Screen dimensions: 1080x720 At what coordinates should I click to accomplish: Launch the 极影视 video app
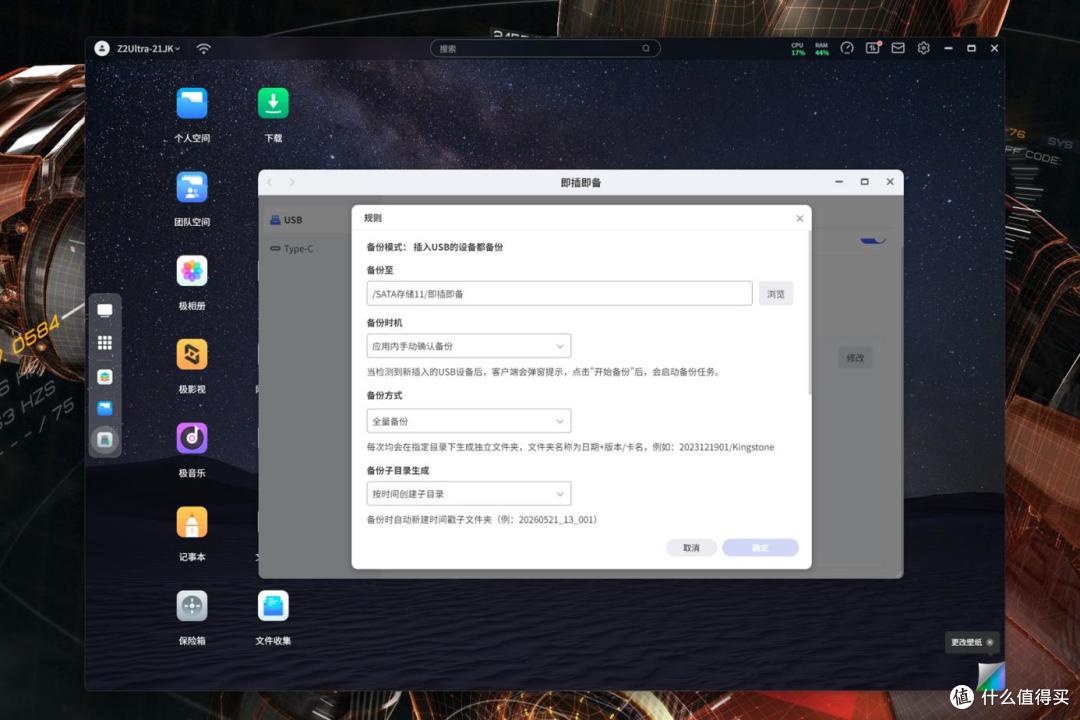[x=191, y=355]
